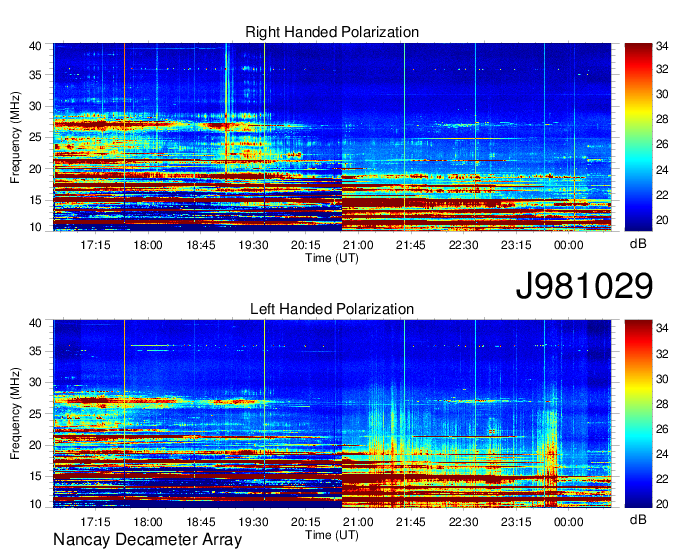Click the 17:15 tick of Left Handed plot
The width and height of the screenshot is (680, 552).
95,522
